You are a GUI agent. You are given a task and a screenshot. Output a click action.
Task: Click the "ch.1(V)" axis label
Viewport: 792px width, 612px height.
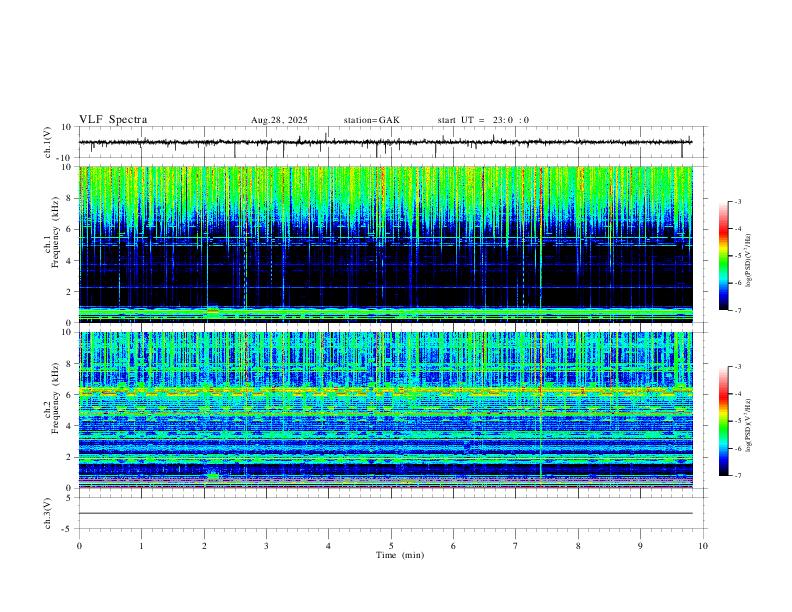[x=48, y=142]
